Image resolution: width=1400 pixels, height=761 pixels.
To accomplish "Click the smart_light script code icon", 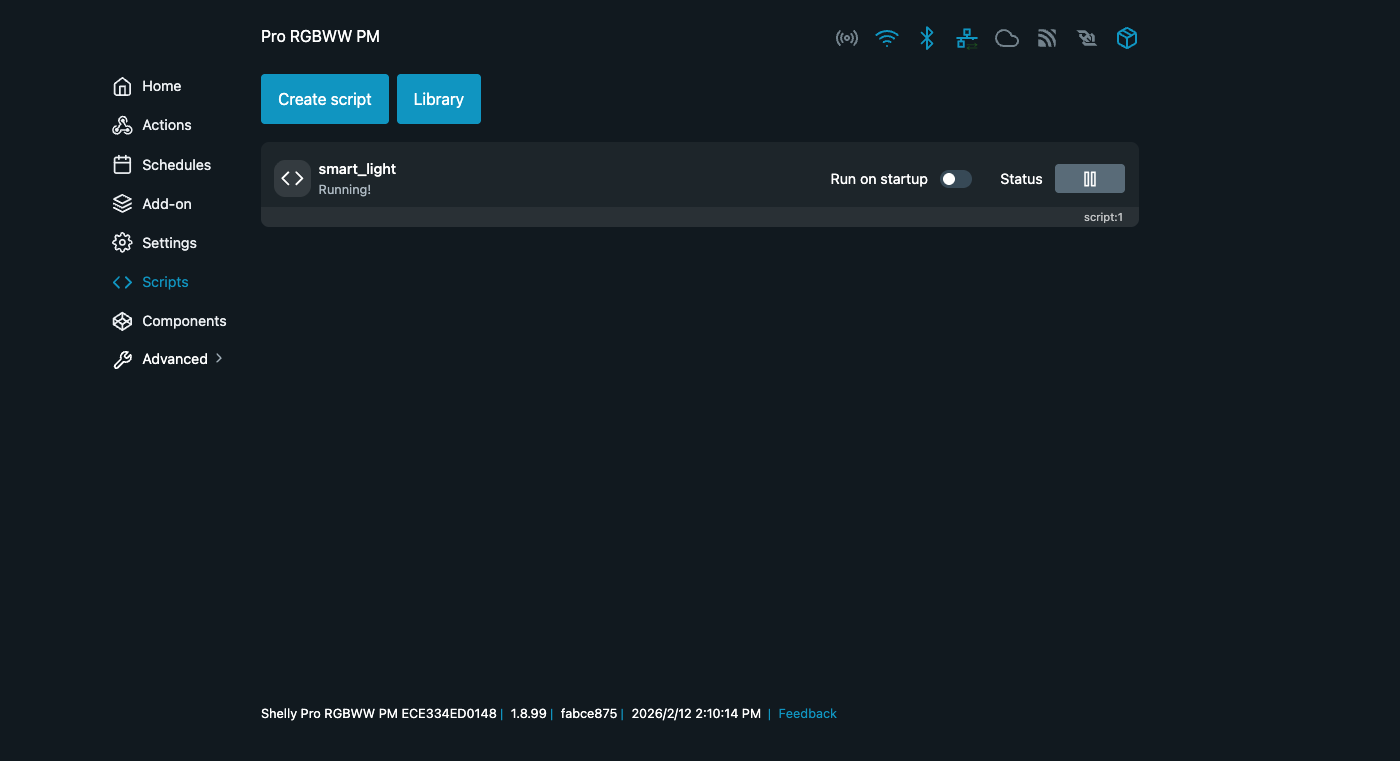I will (x=292, y=179).
